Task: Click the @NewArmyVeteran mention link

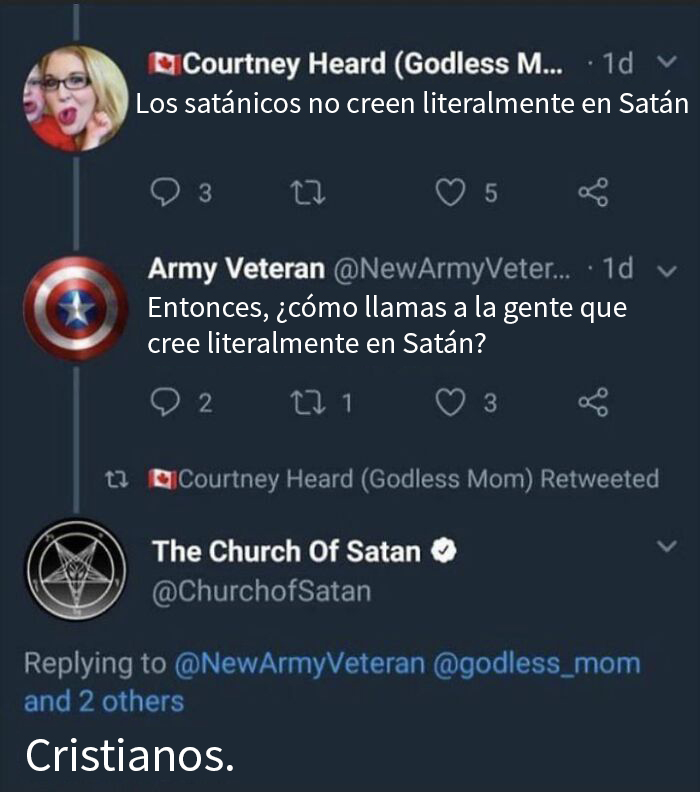Action: (299, 663)
